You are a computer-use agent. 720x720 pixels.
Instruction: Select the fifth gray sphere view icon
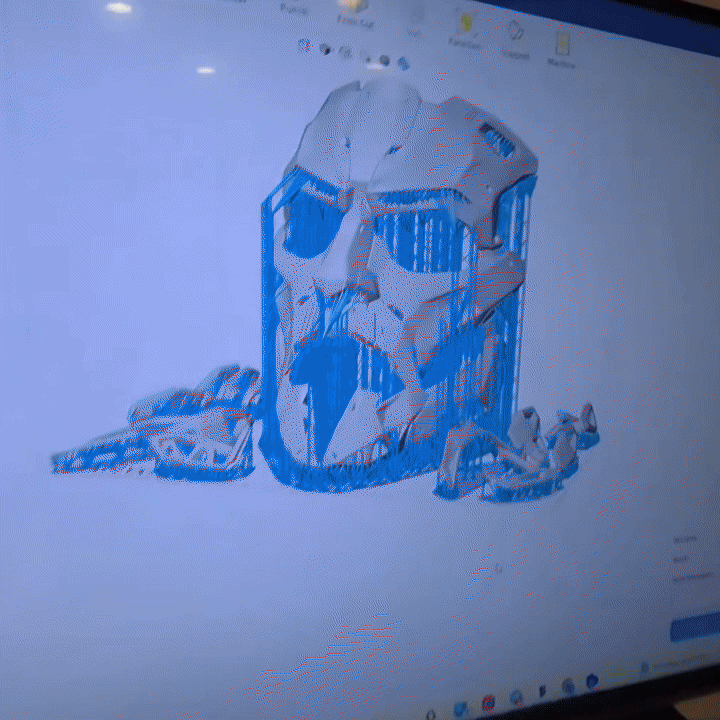pos(385,60)
